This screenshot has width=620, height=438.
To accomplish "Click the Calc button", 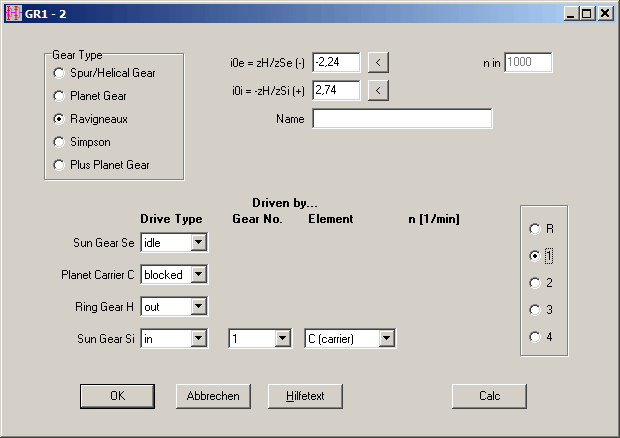I will pyautogui.click(x=489, y=396).
